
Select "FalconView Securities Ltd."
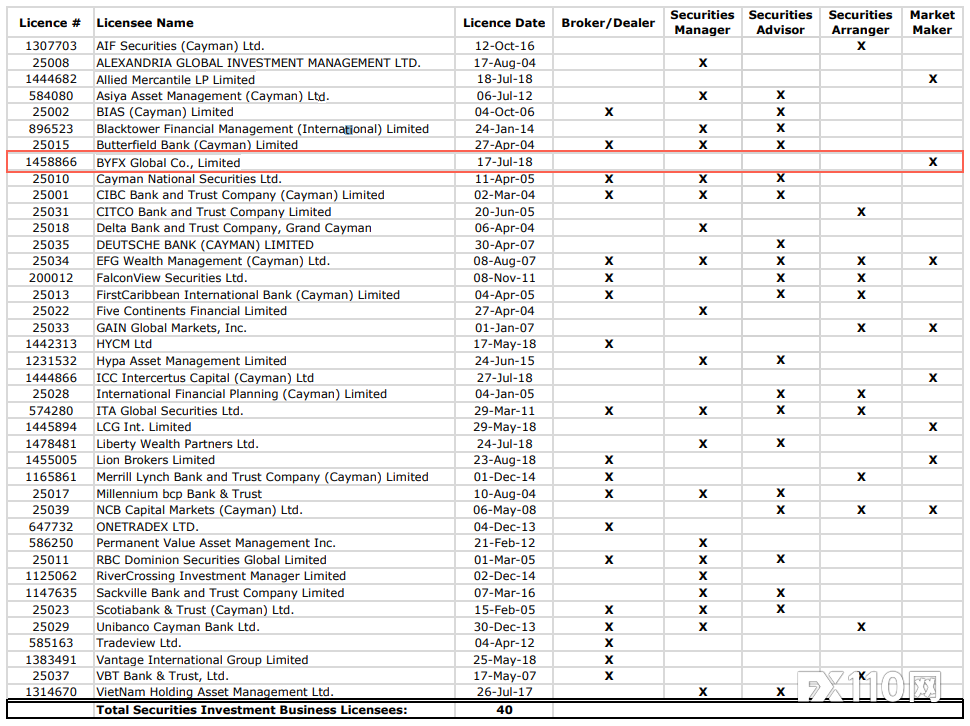click(171, 278)
